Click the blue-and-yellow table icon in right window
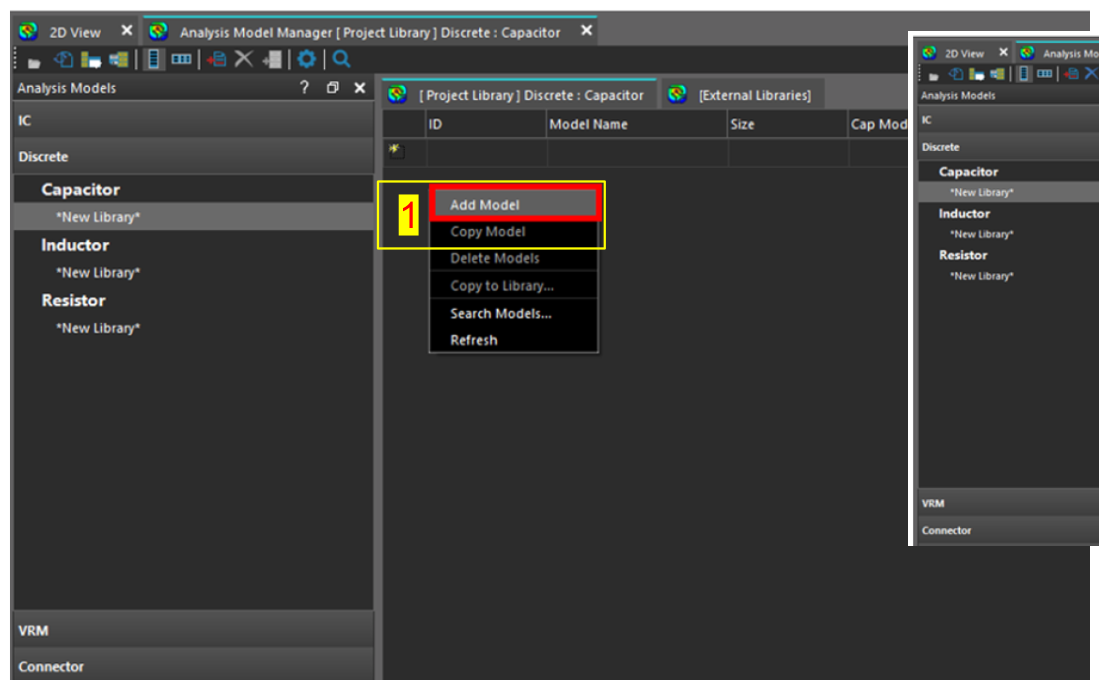 [x=997, y=74]
